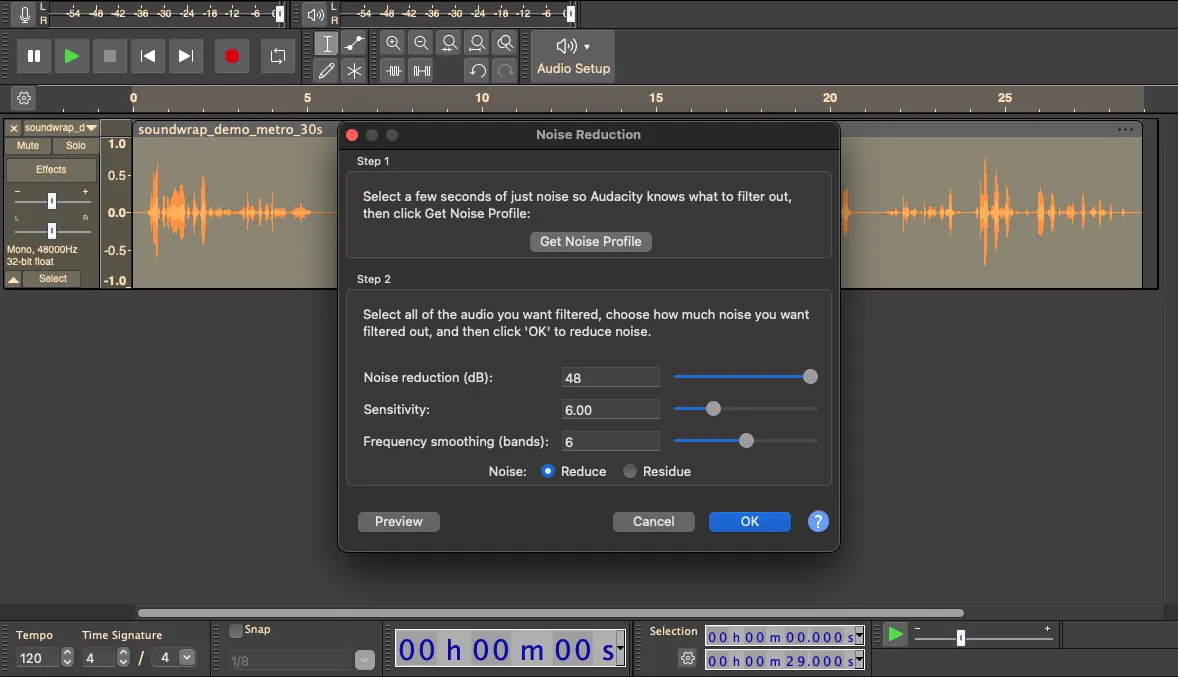
Task: Select the Selection (I-beam) tool
Action: (326, 44)
